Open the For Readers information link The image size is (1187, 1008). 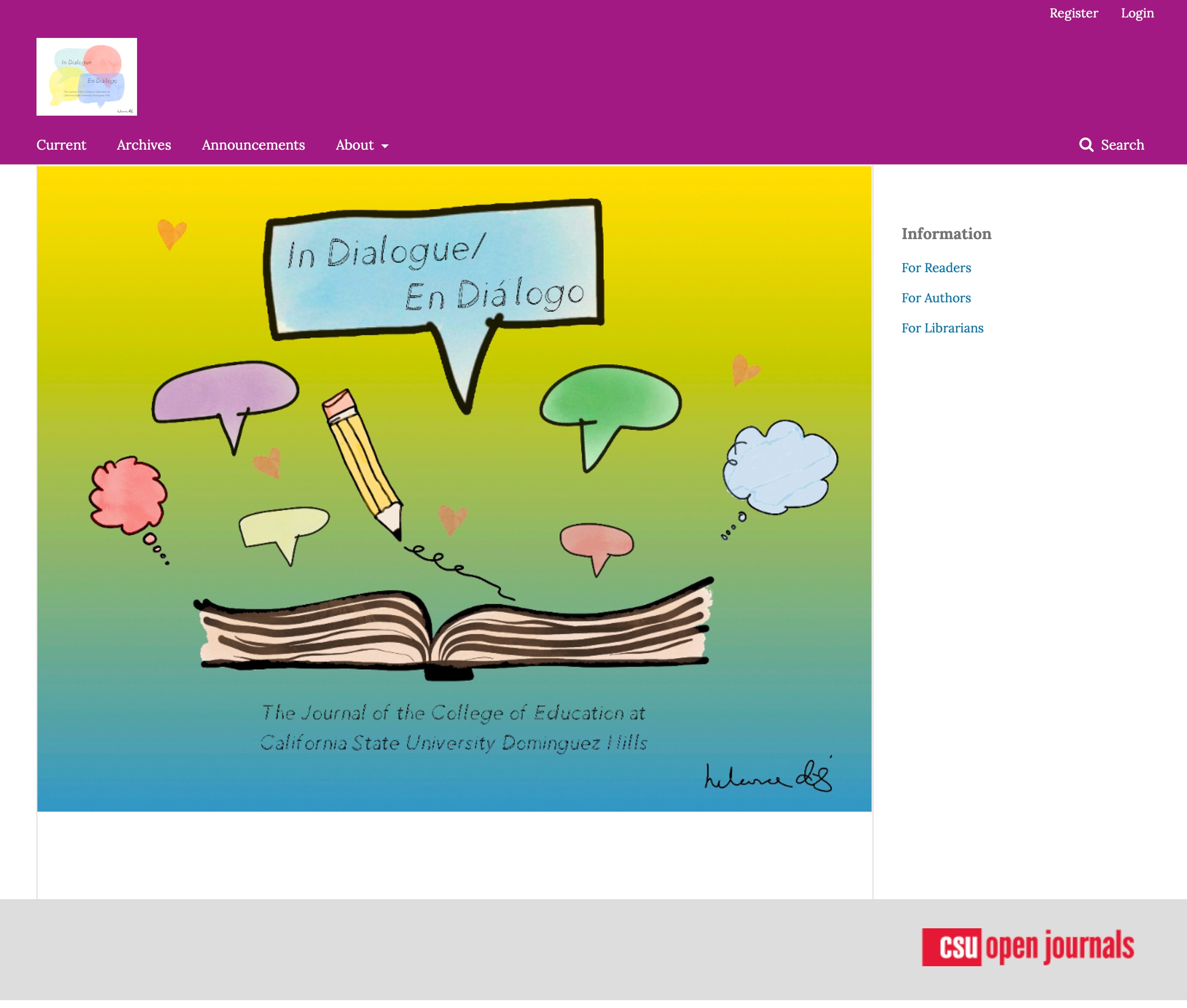(936, 268)
